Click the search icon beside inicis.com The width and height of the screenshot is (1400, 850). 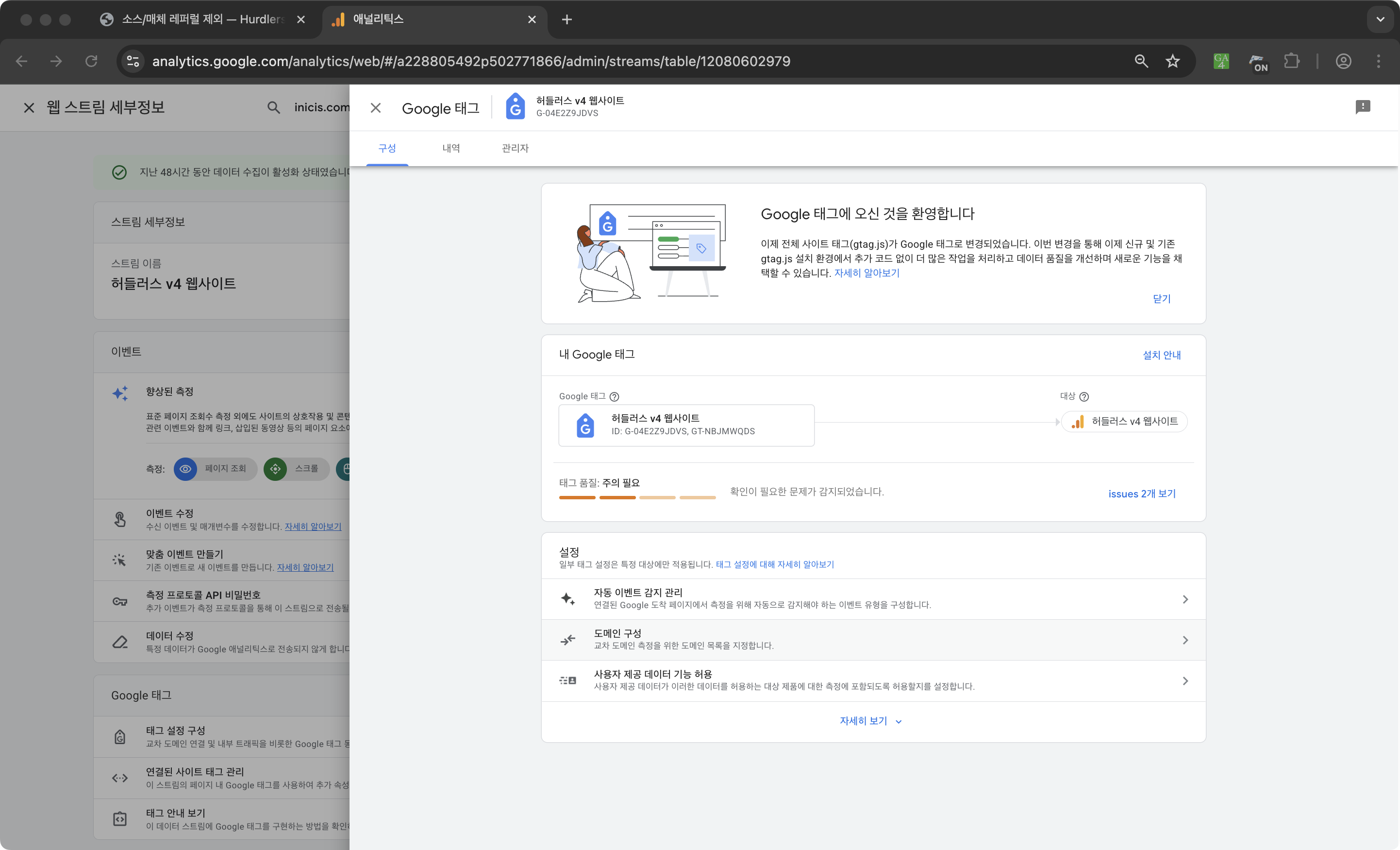pyautogui.click(x=274, y=107)
